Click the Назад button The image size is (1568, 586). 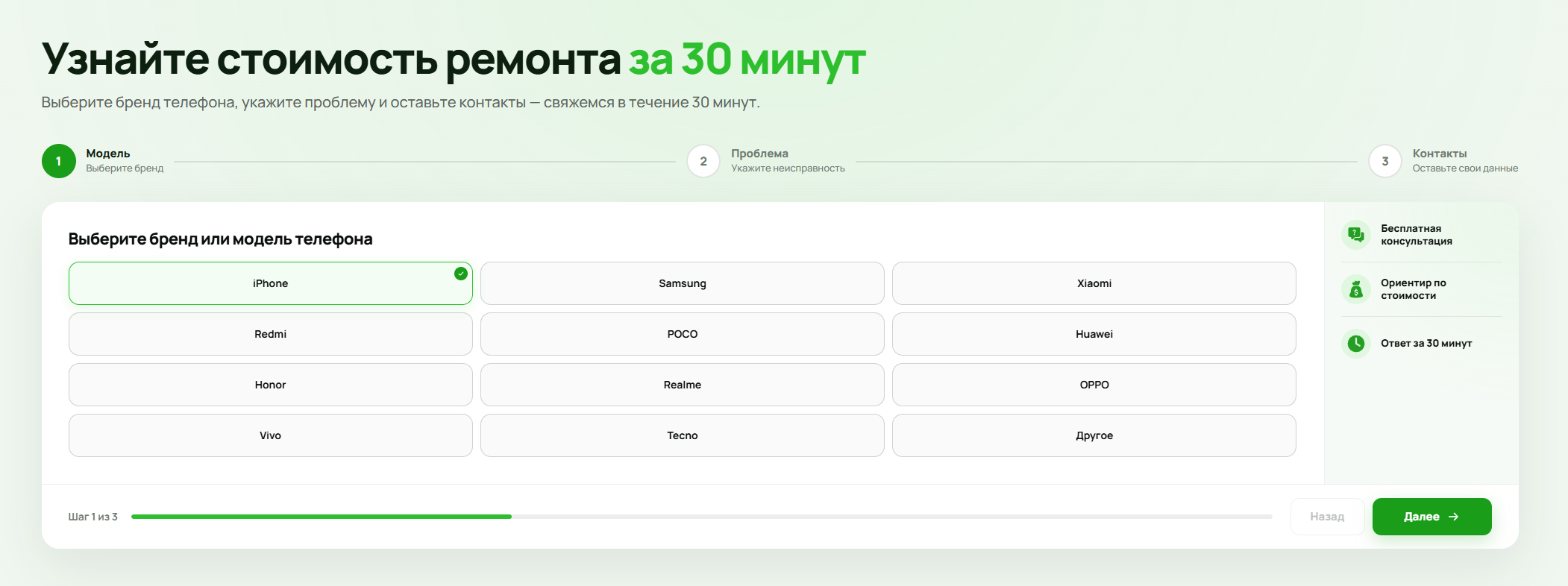click(1327, 517)
